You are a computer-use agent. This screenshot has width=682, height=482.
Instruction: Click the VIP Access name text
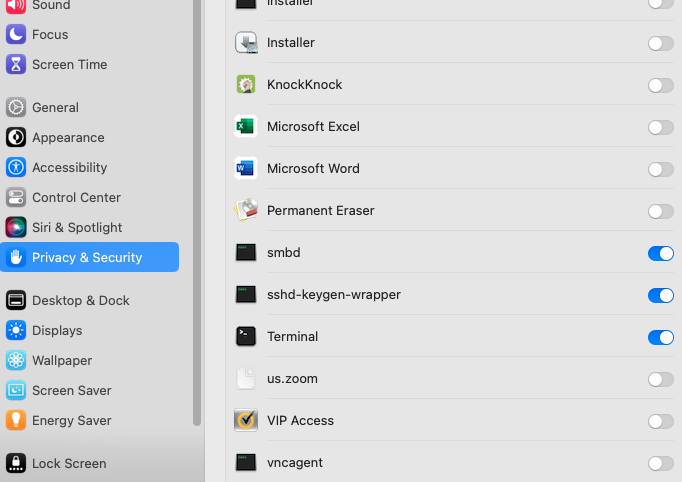pyautogui.click(x=301, y=421)
